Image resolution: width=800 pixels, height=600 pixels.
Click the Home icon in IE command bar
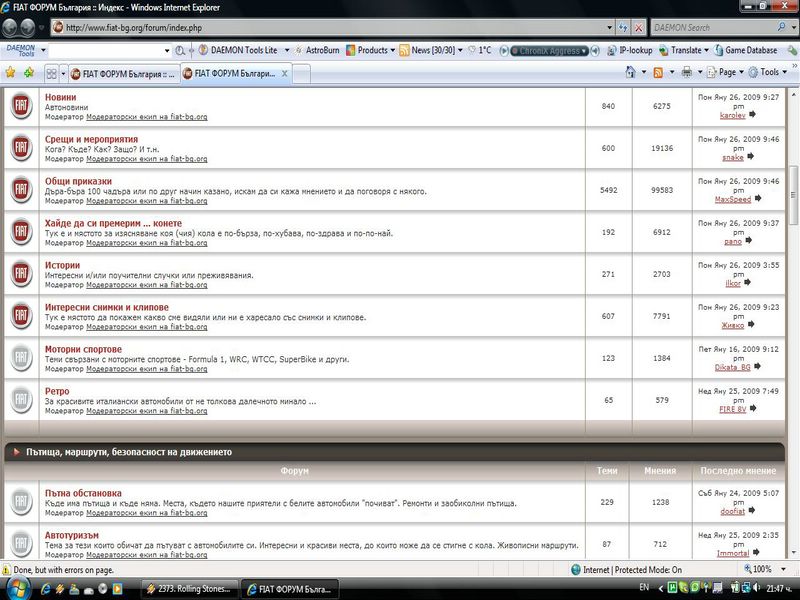click(x=629, y=72)
